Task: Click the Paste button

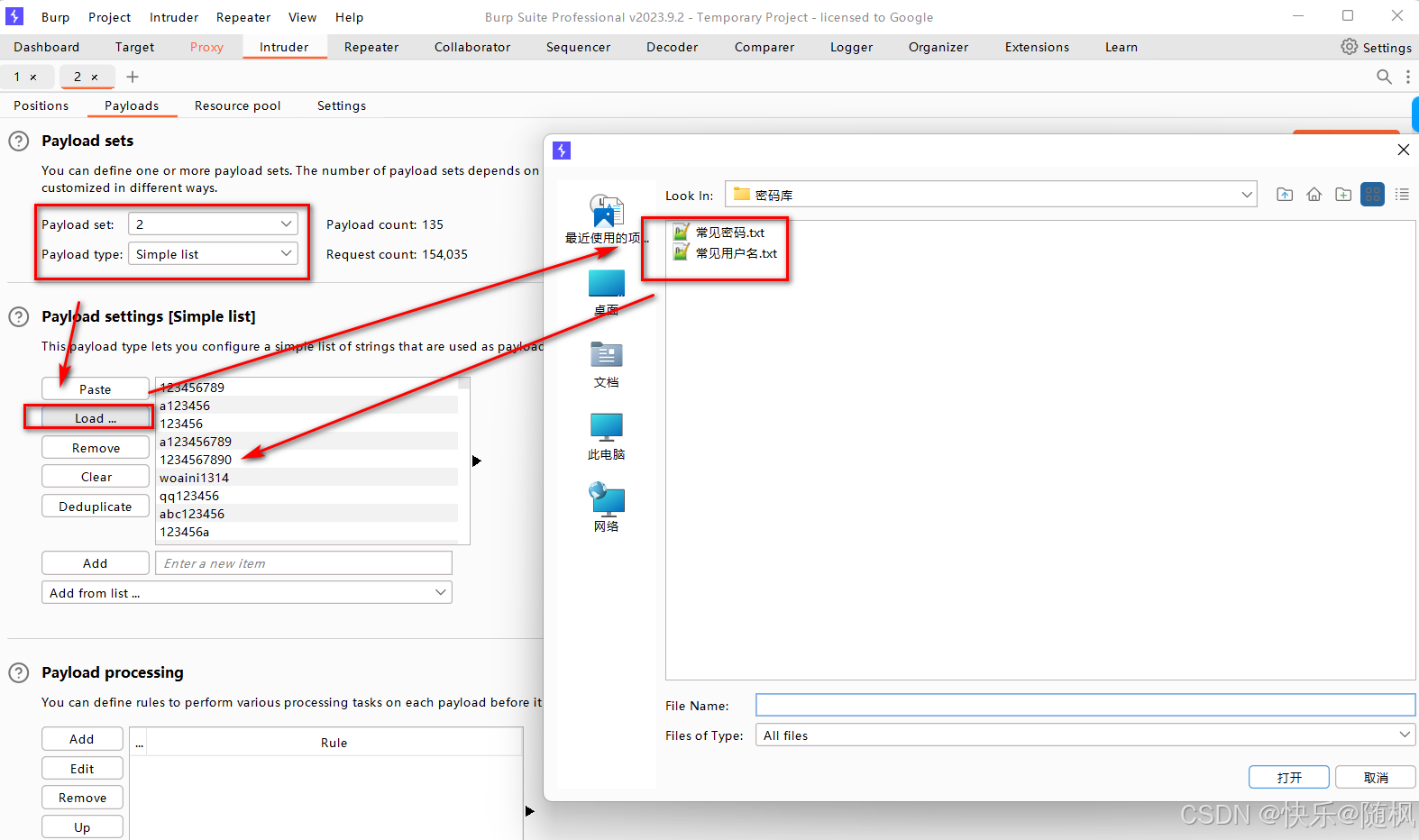Action: tap(96, 388)
